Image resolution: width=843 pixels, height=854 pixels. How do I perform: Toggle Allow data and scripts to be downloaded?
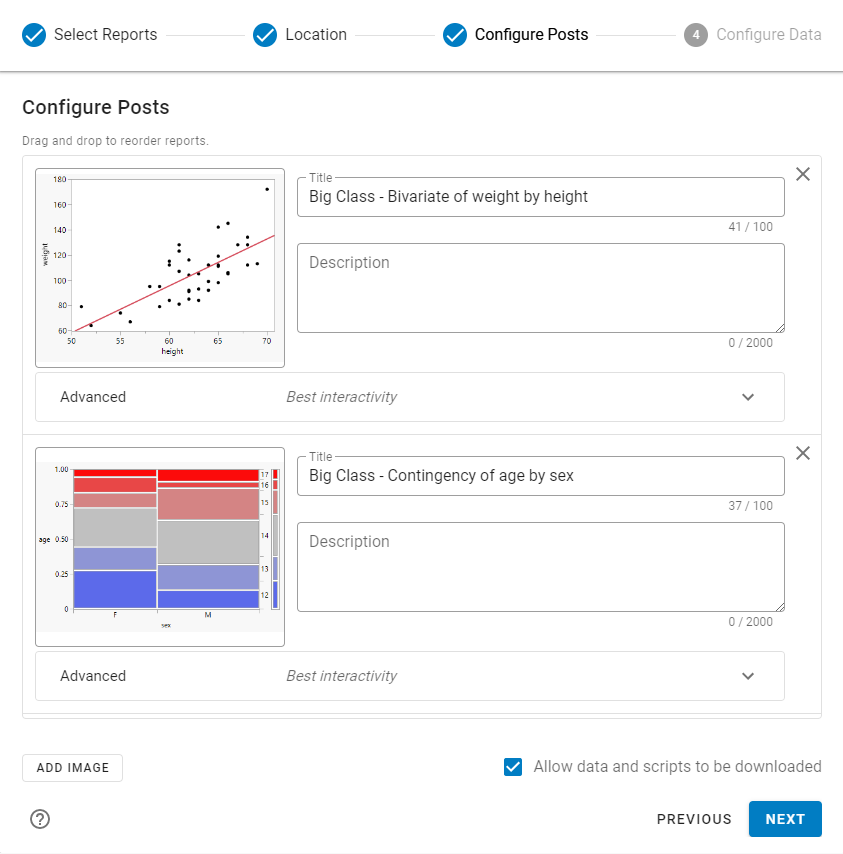(513, 767)
